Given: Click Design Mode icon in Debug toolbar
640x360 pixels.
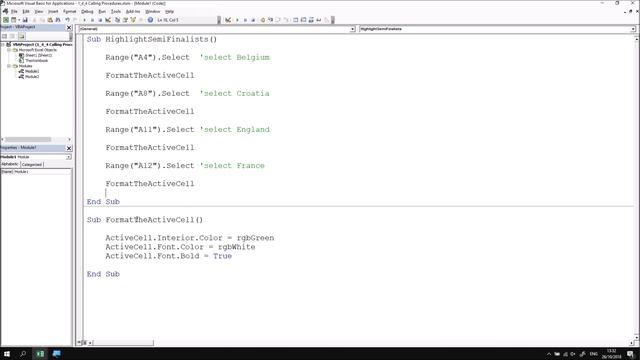Looking at the screenshot, I should coord(228,20).
